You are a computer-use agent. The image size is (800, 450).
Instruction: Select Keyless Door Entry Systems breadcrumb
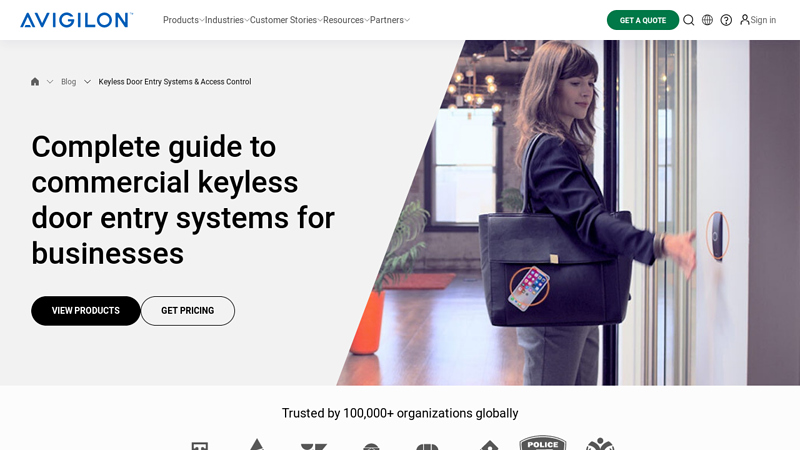174,82
